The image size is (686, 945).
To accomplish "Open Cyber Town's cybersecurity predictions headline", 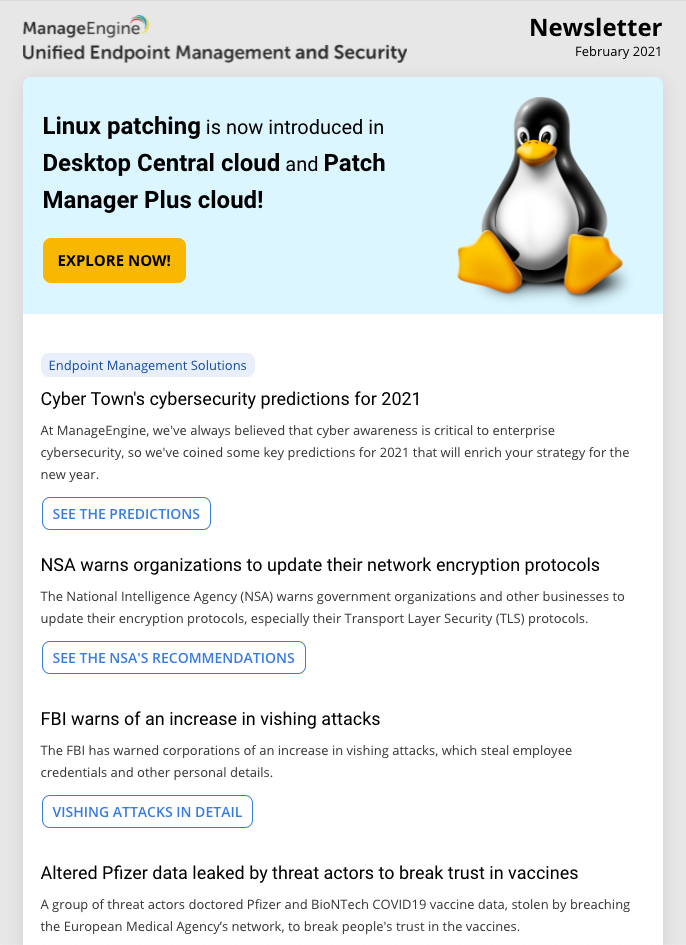I will [230, 399].
